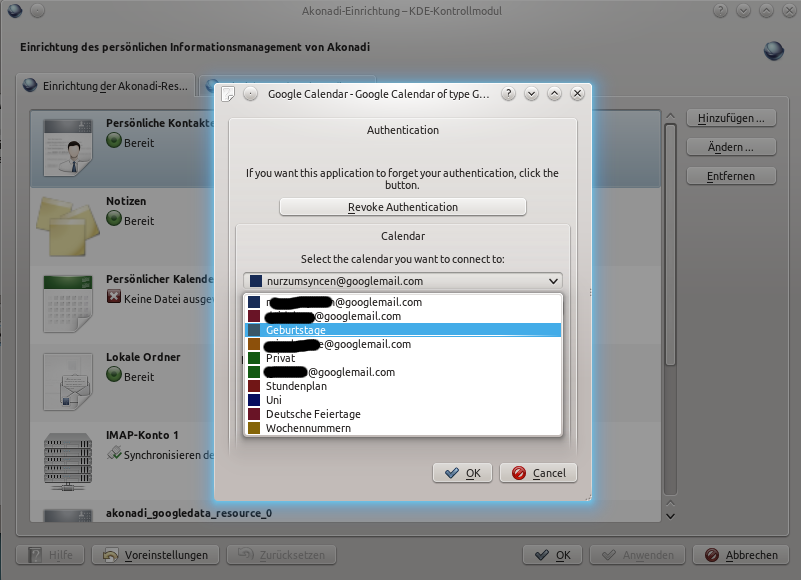Choose the second @googlemail.com entry with maroon swatch
This screenshot has width=801, height=580.
pos(403,316)
